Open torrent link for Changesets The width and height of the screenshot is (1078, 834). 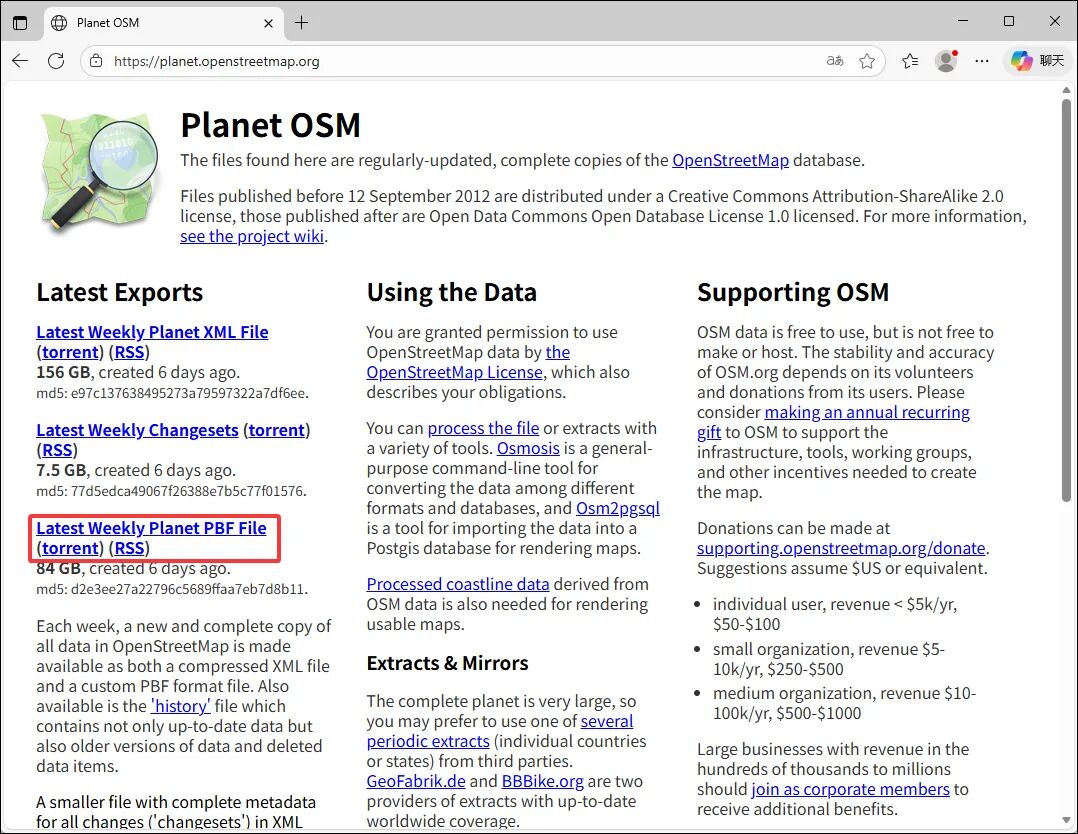[x=276, y=430]
